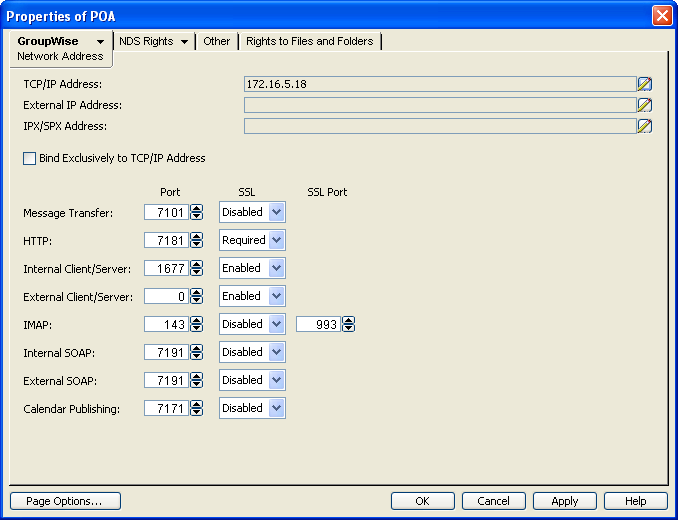
Task: Click the Internal SOAP port field
Action: 166,352
